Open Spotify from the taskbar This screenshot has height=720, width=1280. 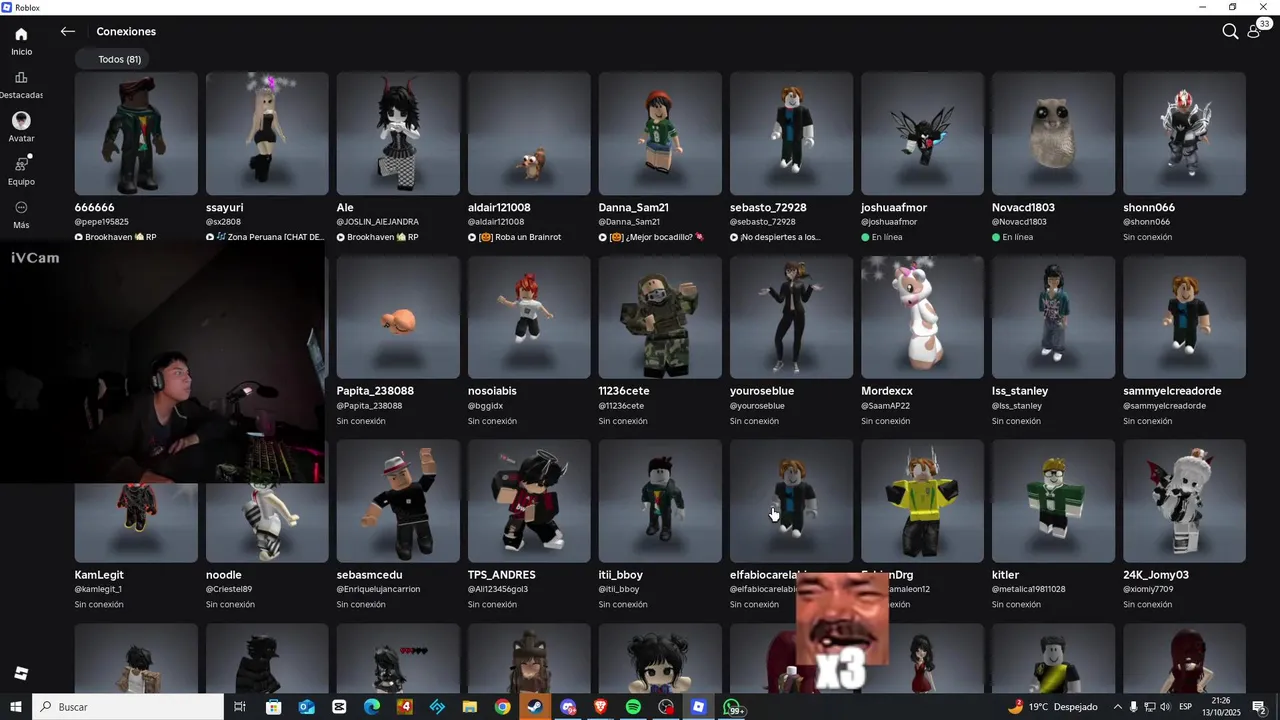pos(633,707)
